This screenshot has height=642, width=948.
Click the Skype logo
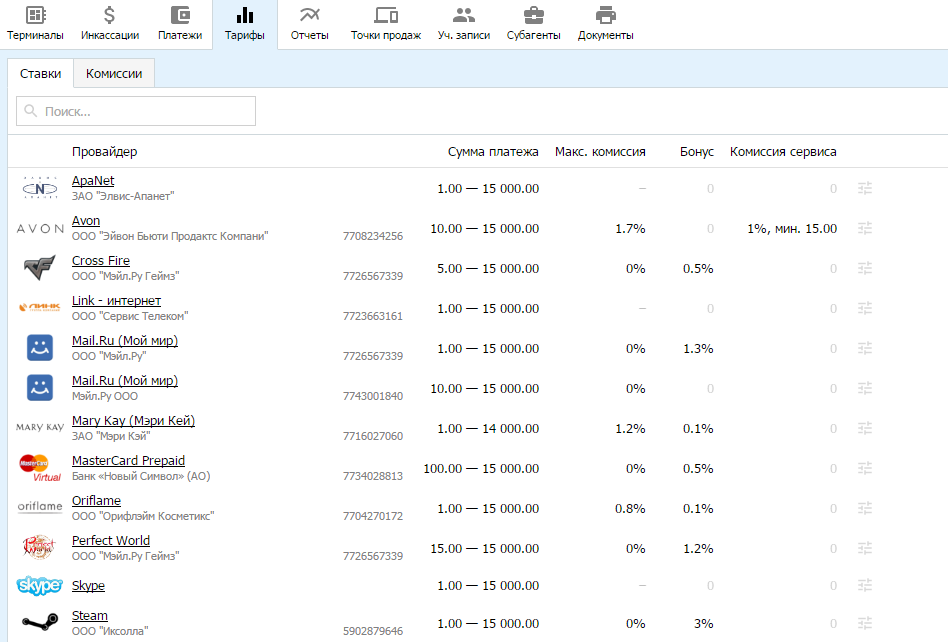point(40,585)
